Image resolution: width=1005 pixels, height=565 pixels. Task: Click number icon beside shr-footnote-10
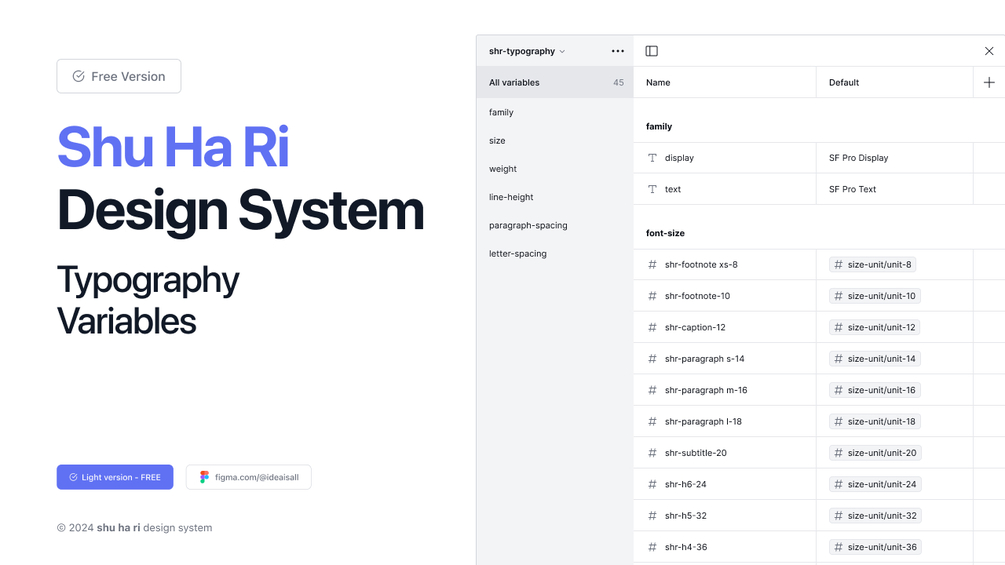[652, 296]
